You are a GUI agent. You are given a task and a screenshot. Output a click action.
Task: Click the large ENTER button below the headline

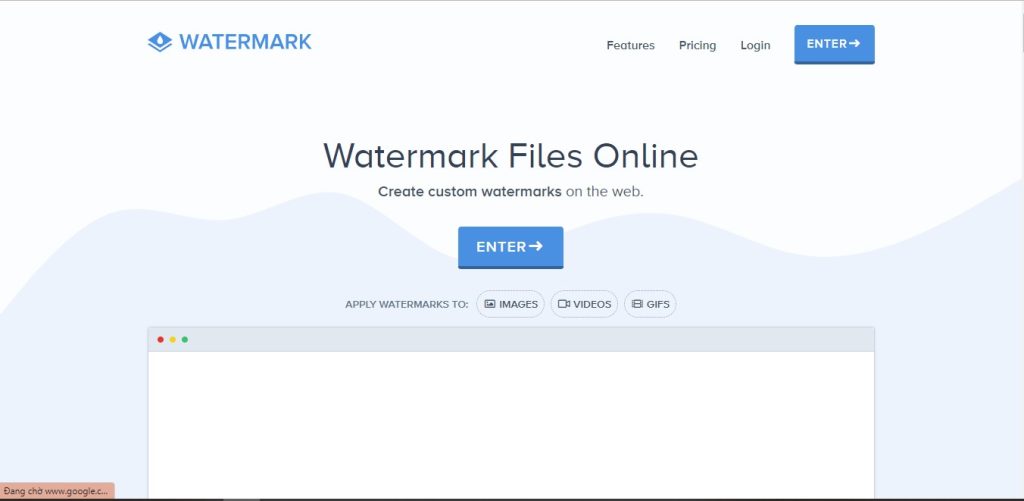click(x=511, y=247)
